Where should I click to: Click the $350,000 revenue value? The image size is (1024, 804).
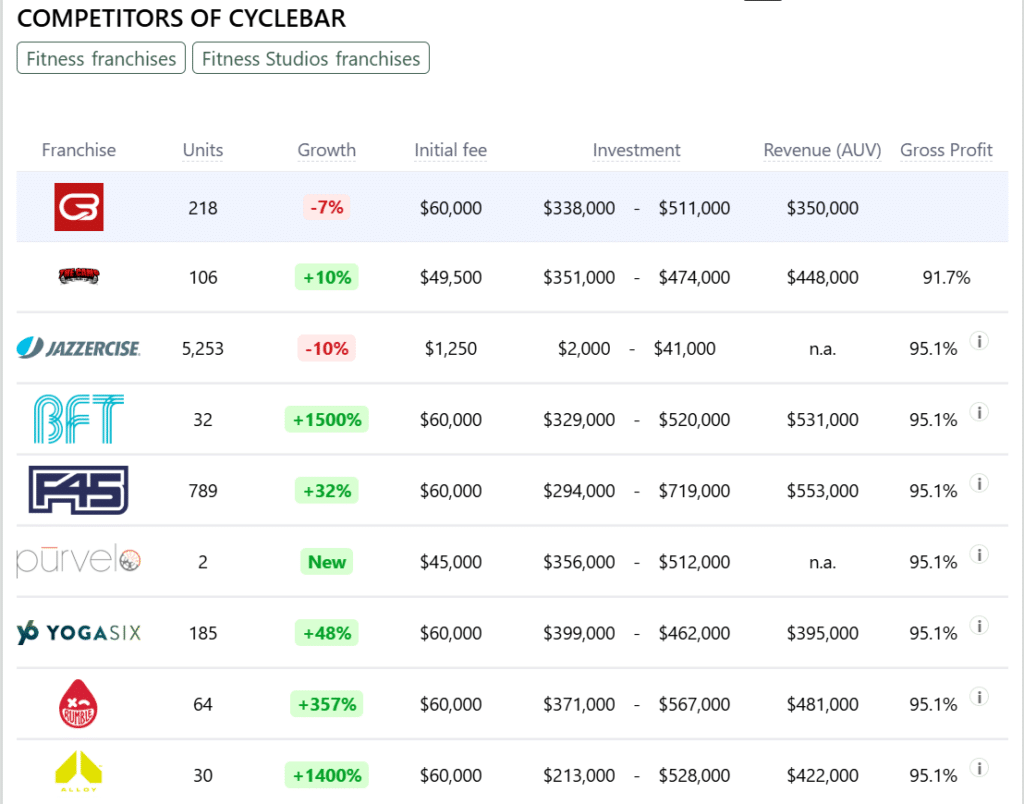822,208
